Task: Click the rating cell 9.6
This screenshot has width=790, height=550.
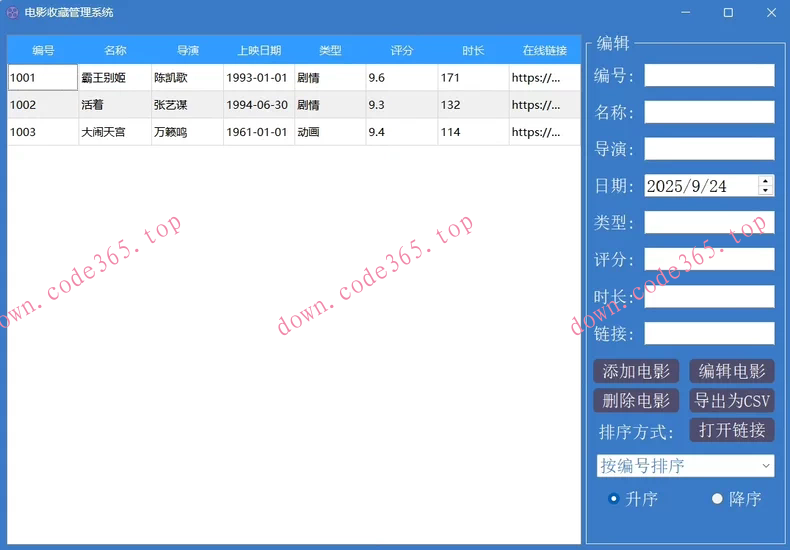Action: coord(402,78)
